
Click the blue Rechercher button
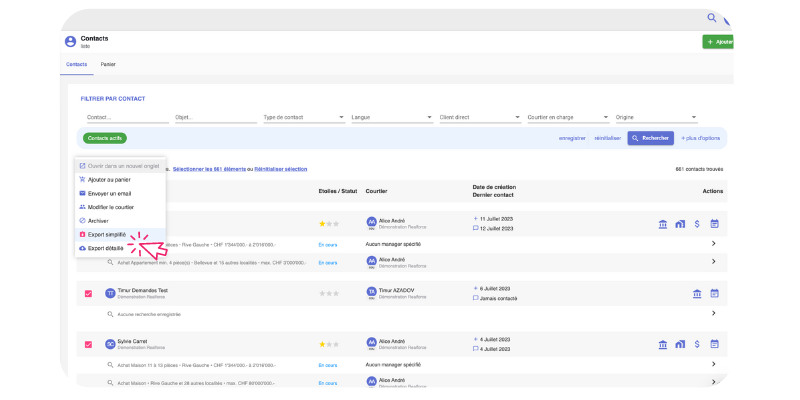(650, 138)
